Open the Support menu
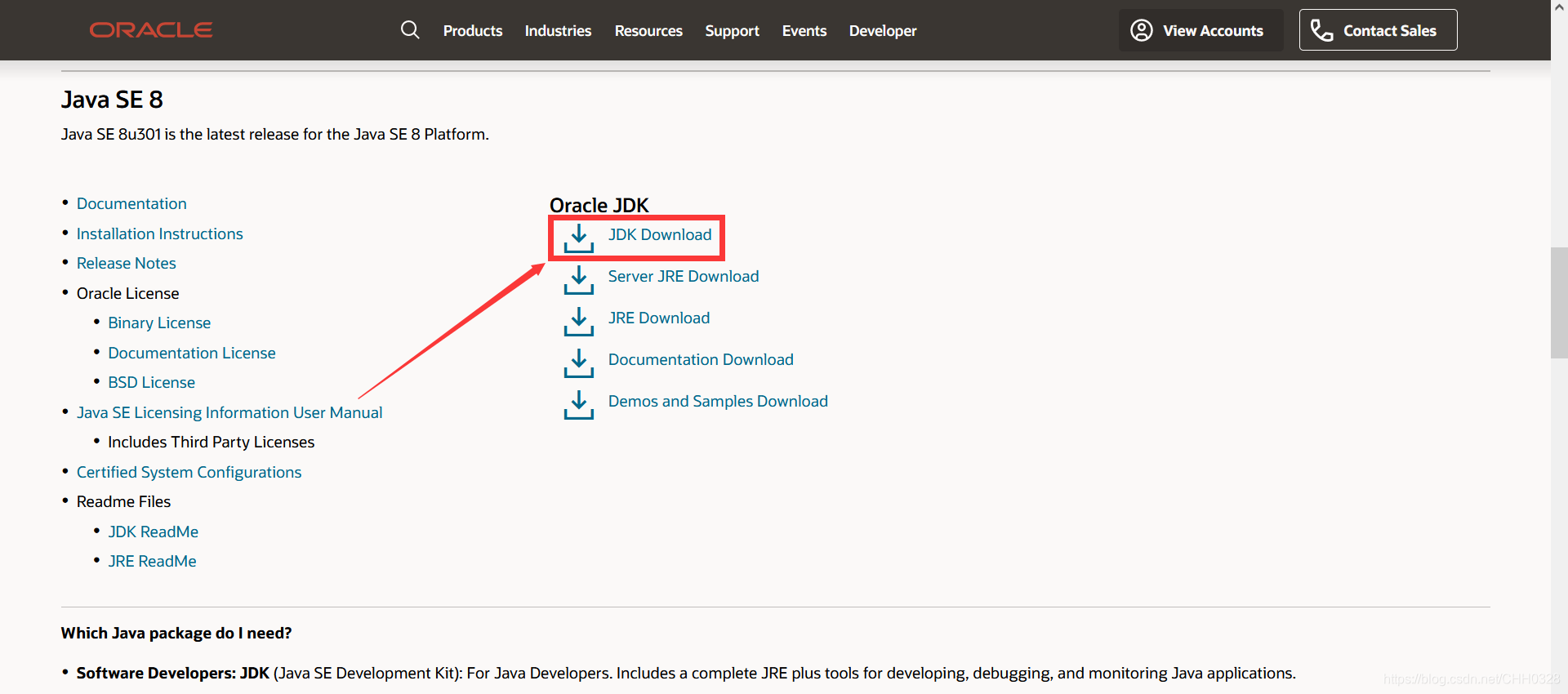 click(x=733, y=30)
